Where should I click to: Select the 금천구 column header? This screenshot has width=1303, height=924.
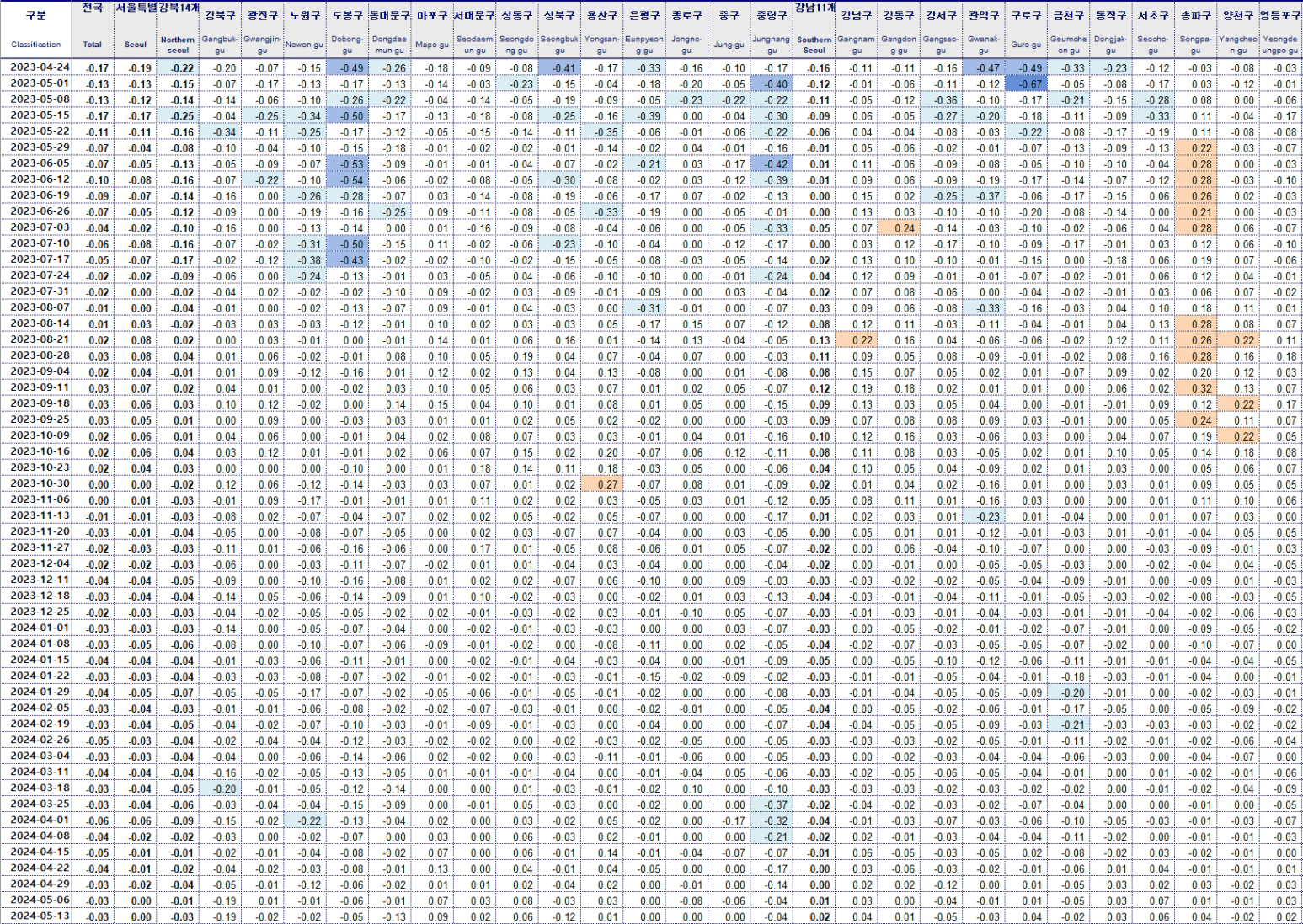(1068, 16)
